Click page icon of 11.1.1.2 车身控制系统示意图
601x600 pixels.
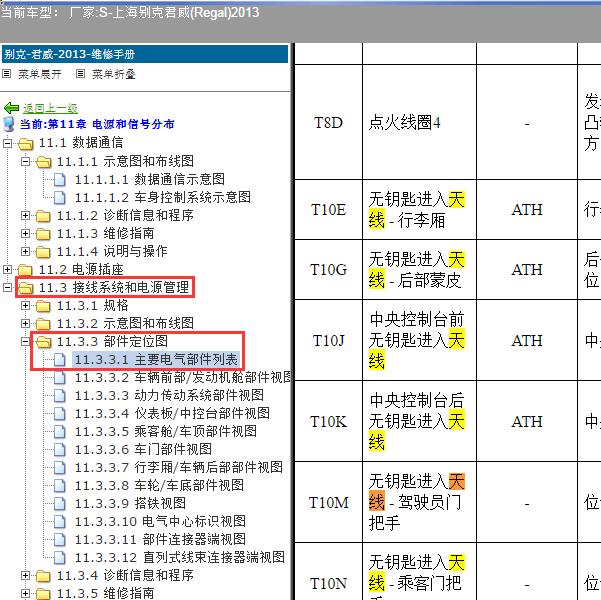click(x=60, y=197)
